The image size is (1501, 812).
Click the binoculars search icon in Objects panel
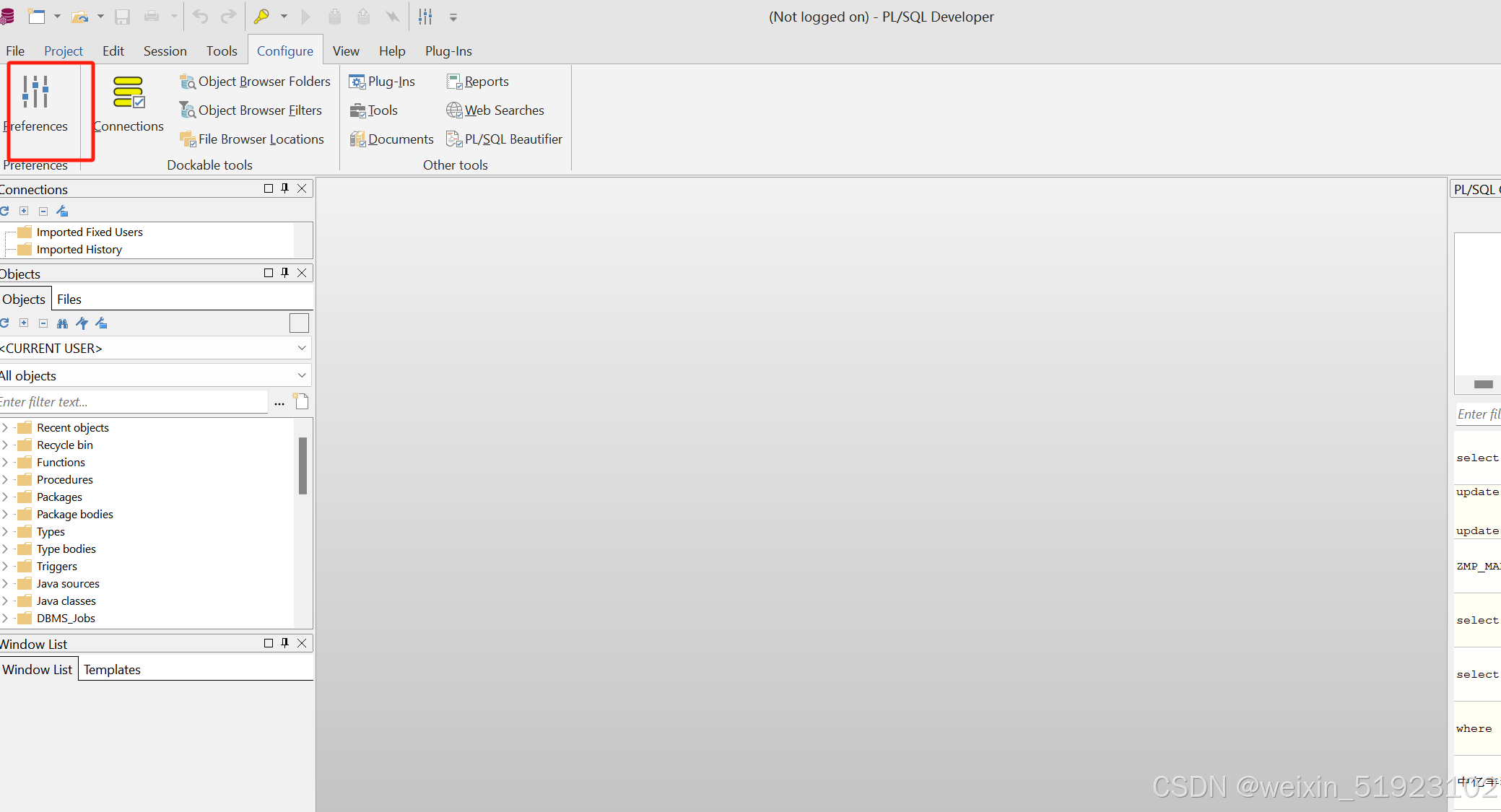click(63, 323)
